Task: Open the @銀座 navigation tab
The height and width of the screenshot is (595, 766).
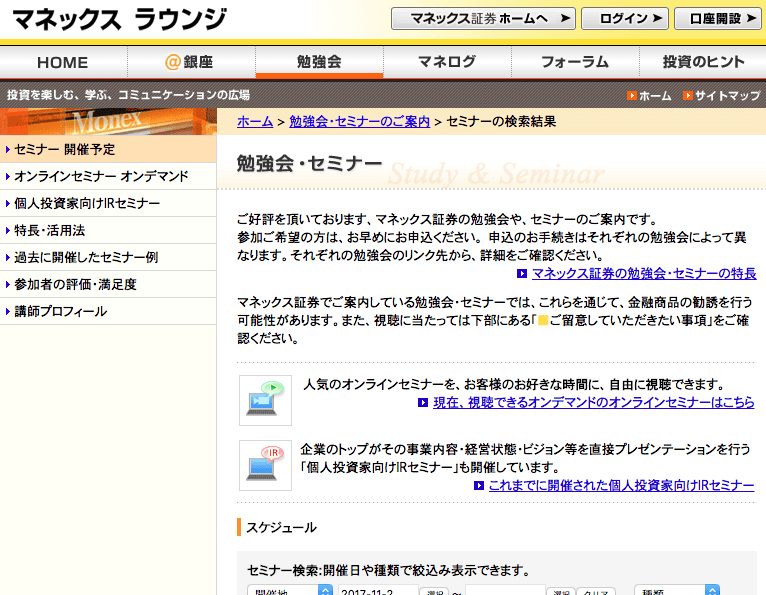Action: (x=190, y=62)
